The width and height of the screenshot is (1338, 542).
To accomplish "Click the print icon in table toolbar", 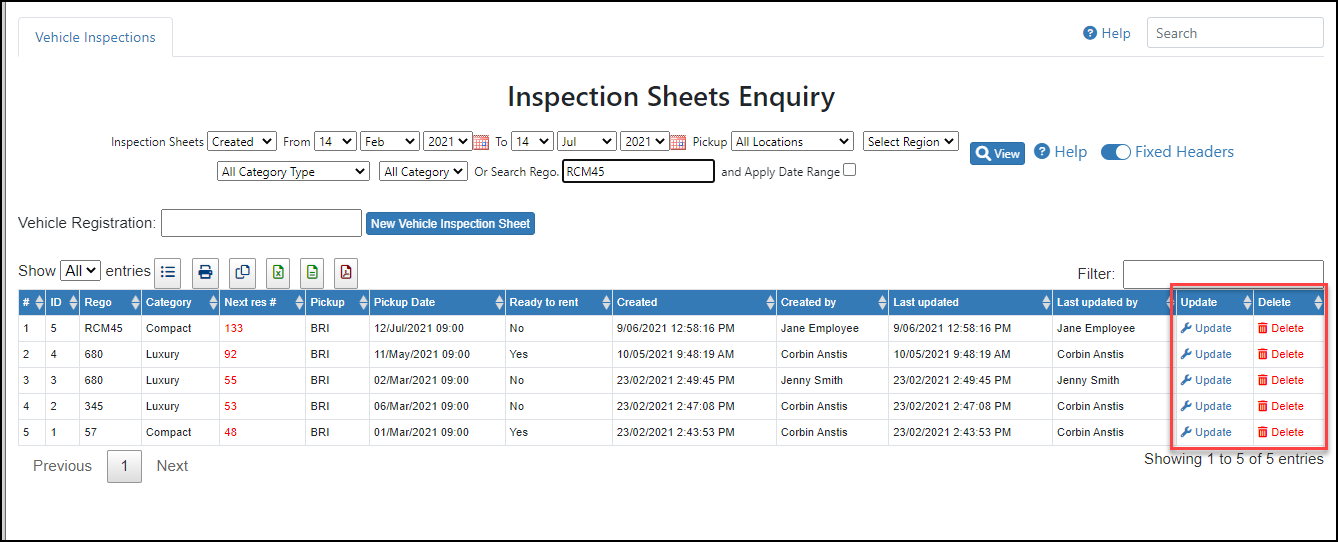I will (205, 272).
